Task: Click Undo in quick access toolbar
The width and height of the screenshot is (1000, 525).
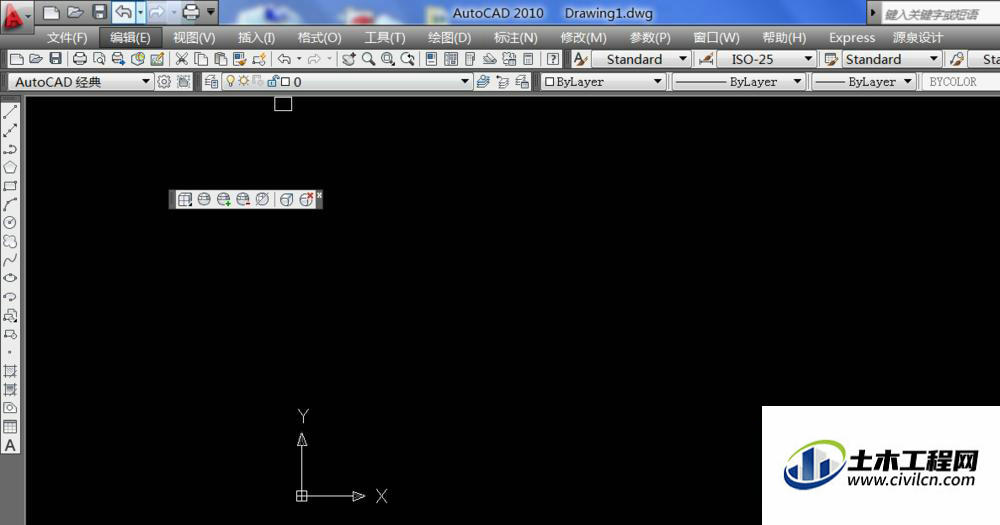Action: click(124, 11)
